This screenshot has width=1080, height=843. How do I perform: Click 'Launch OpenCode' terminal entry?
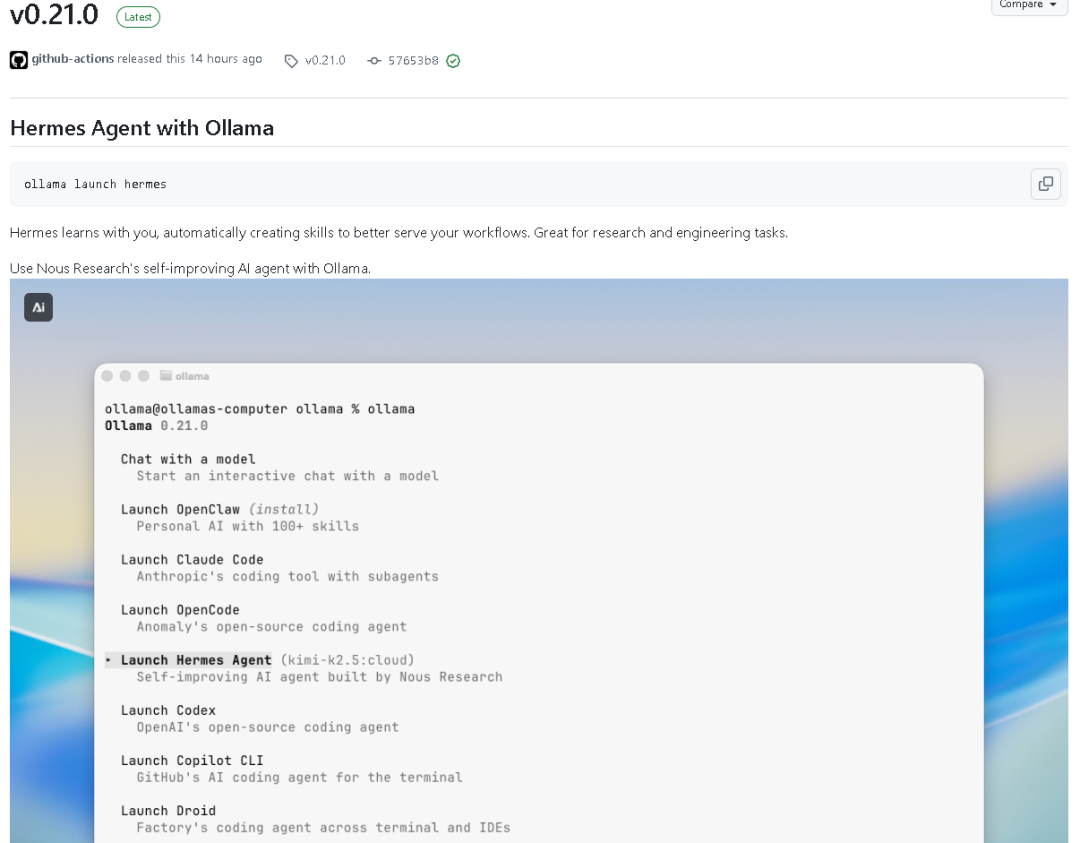point(180,610)
